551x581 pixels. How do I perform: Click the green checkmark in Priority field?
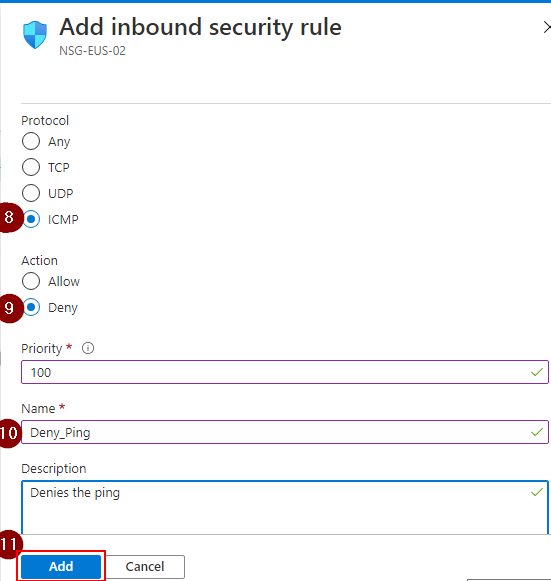pos(537,372)
